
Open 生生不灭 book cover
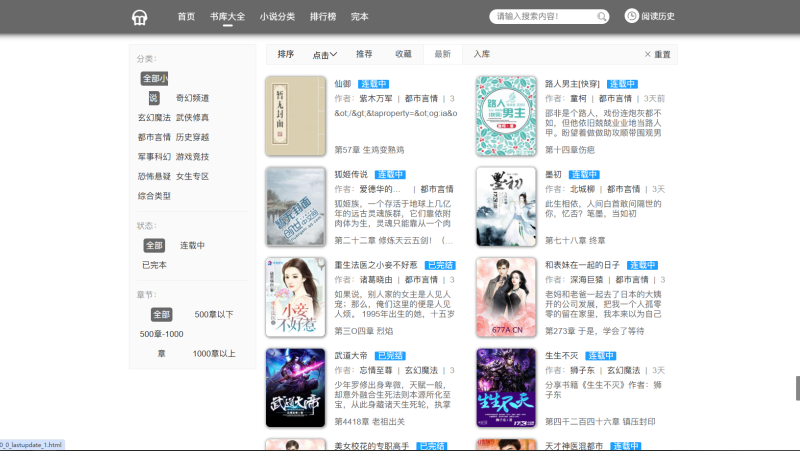[x=506, y=388]
